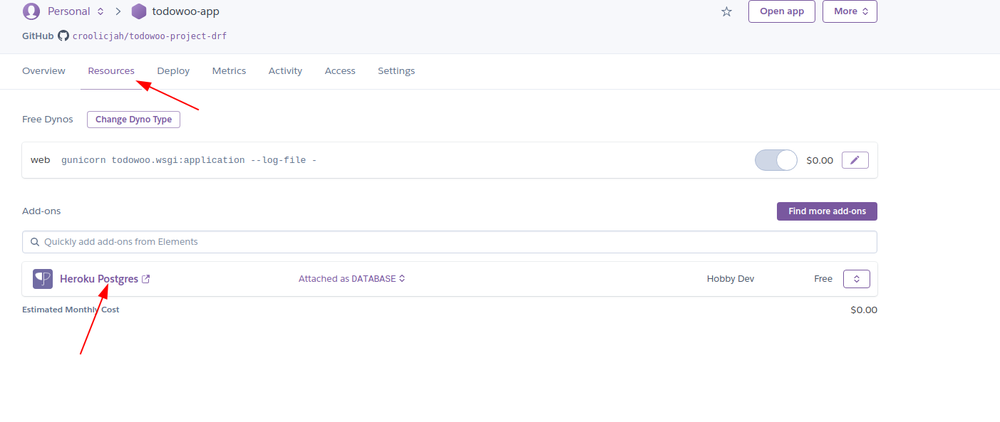The width and height of the screenshot is (1000, 422).
Task: Open the Heroku Postgres add-on link
Action: (99, 279)
